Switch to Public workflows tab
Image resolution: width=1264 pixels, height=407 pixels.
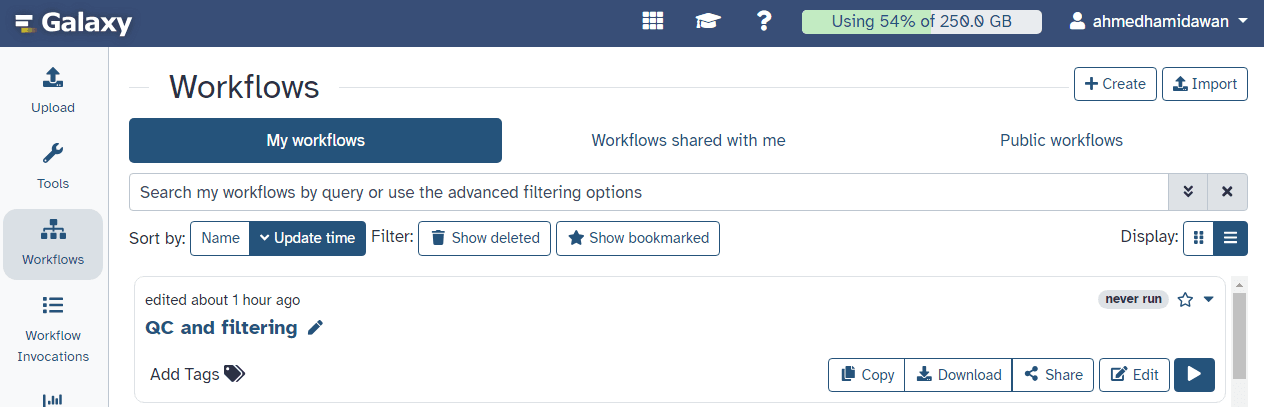click(1061, 141)
